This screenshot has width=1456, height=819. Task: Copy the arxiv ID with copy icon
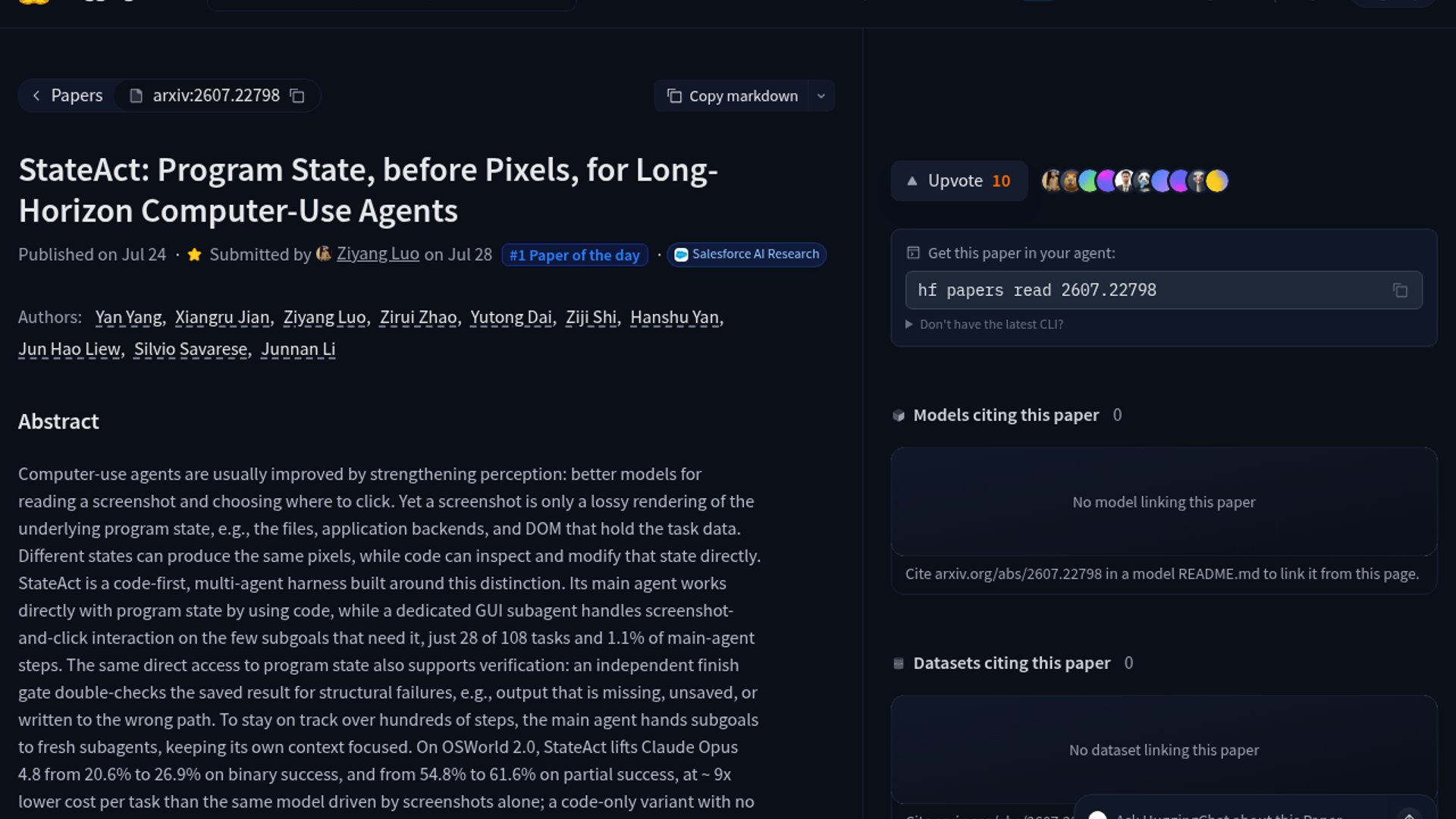[x=297, y=96]
